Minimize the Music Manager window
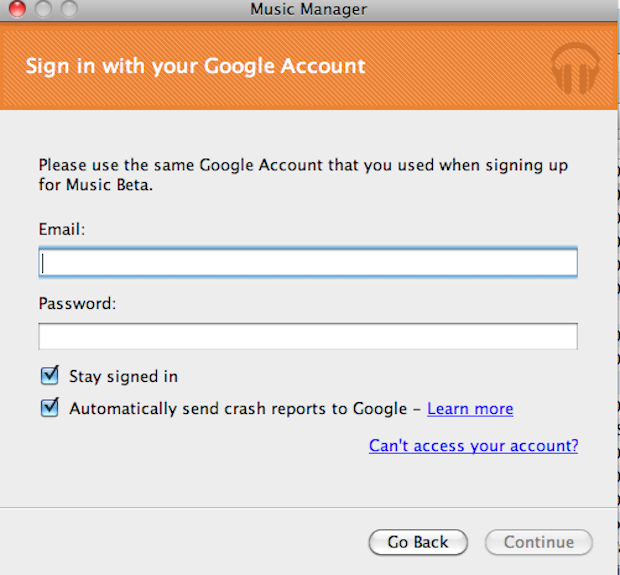 (x=43, y=9)
